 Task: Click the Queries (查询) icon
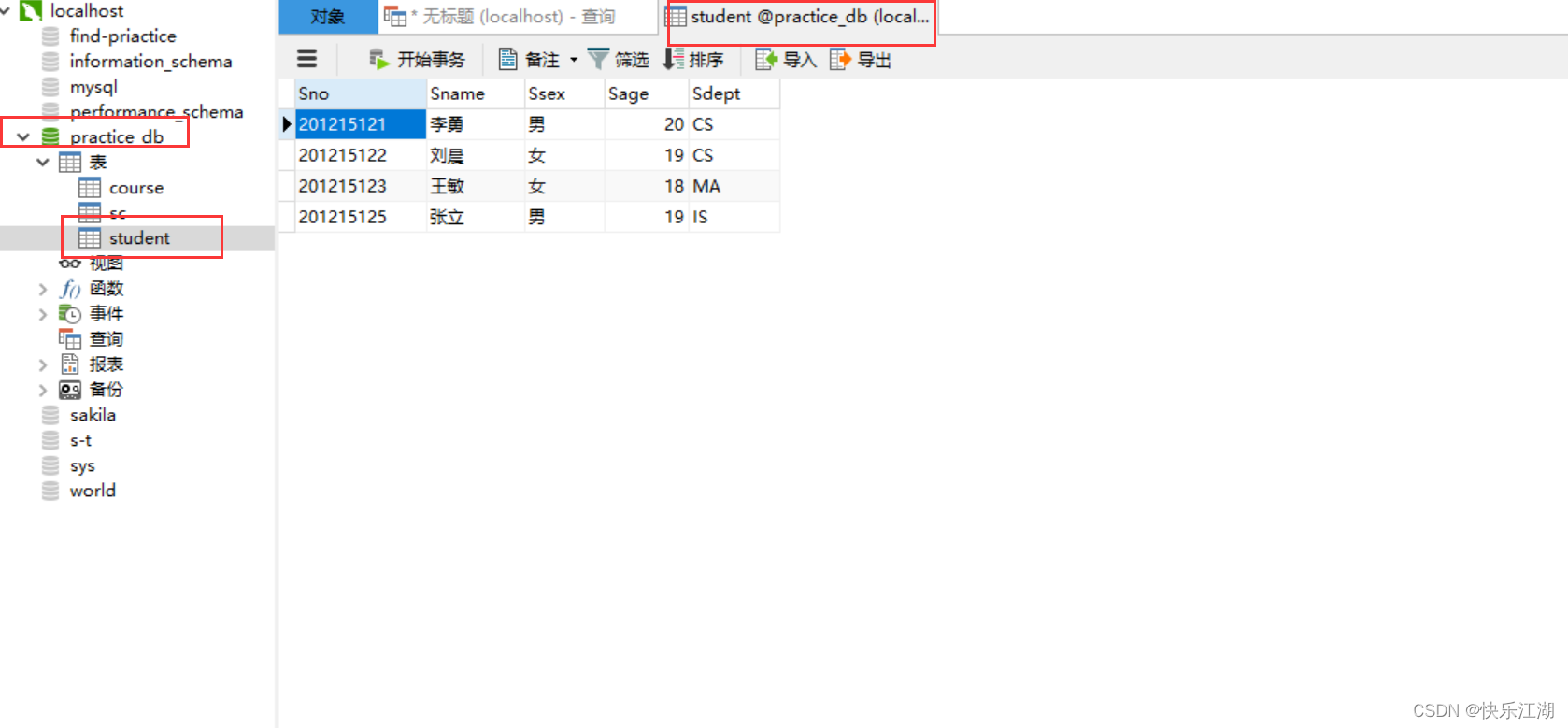[70, 339]
